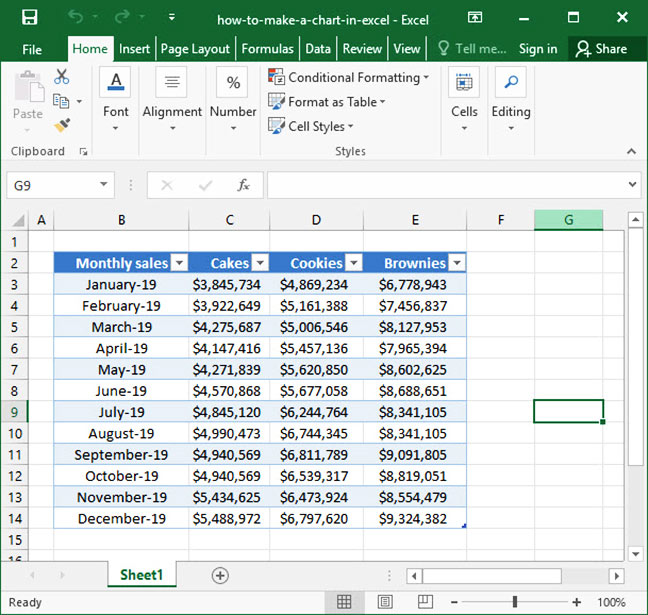Switch to Page Layout view in status bar
The width and height of the screenshot is (648, 615).
click(384, 602)
